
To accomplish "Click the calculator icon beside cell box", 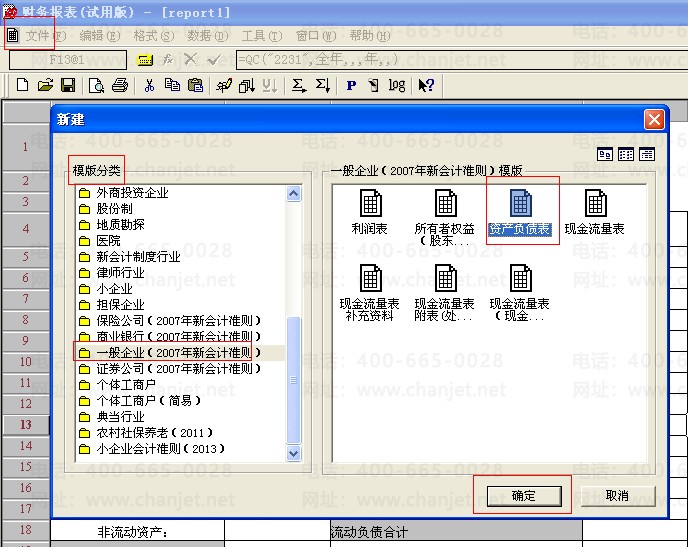I will (145, 60).
